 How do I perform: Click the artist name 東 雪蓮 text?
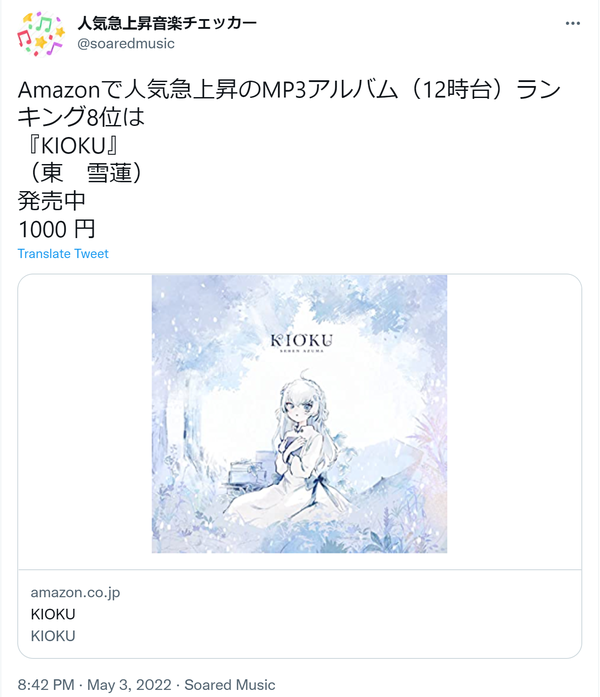[83, 173]
